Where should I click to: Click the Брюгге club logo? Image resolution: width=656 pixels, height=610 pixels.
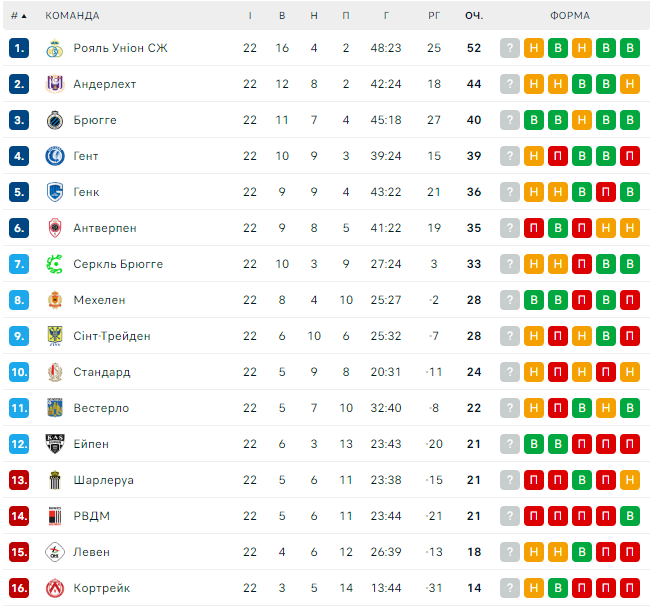(55, 120)
